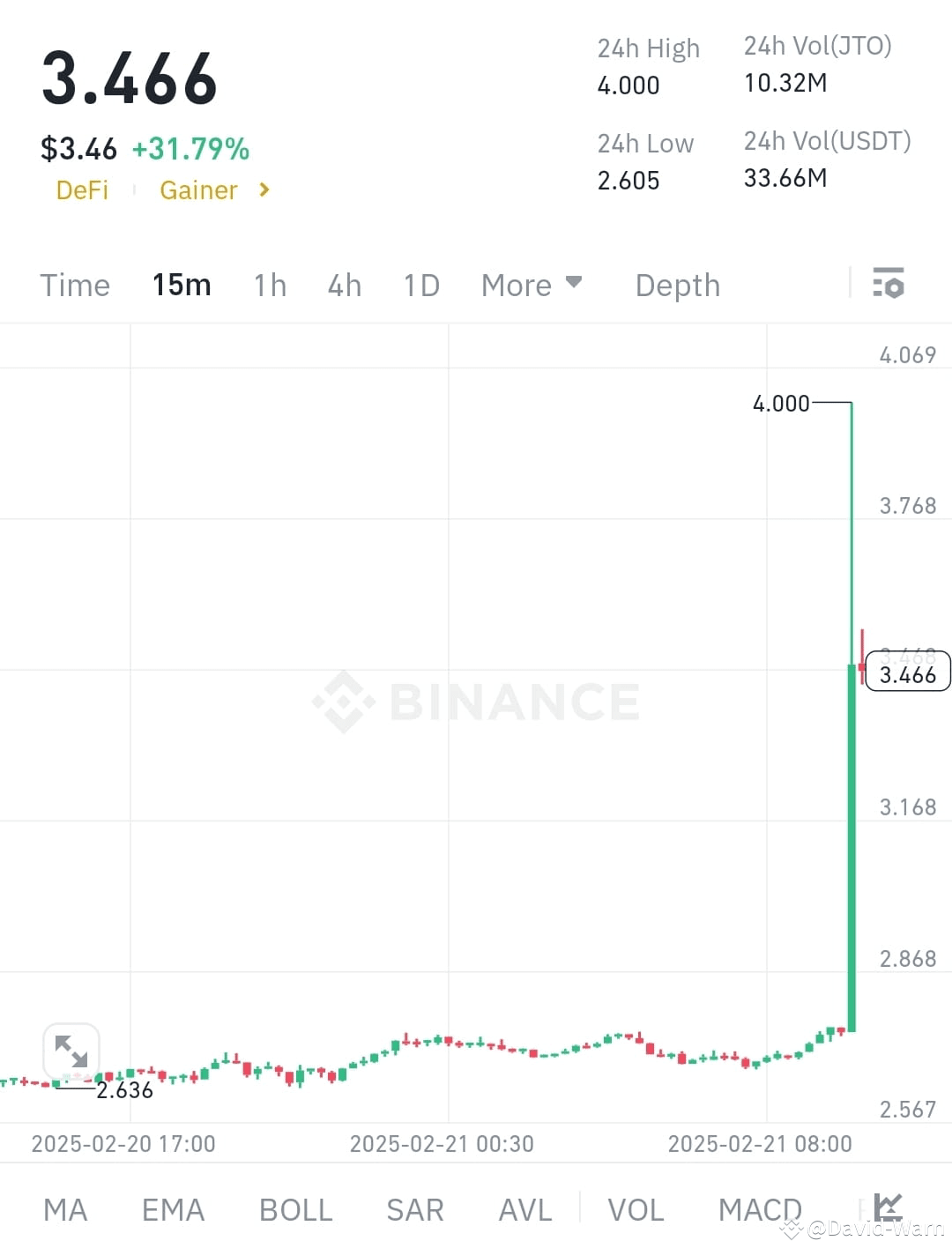
Task: Open the Depth view
Action: (x=677, y=285)
